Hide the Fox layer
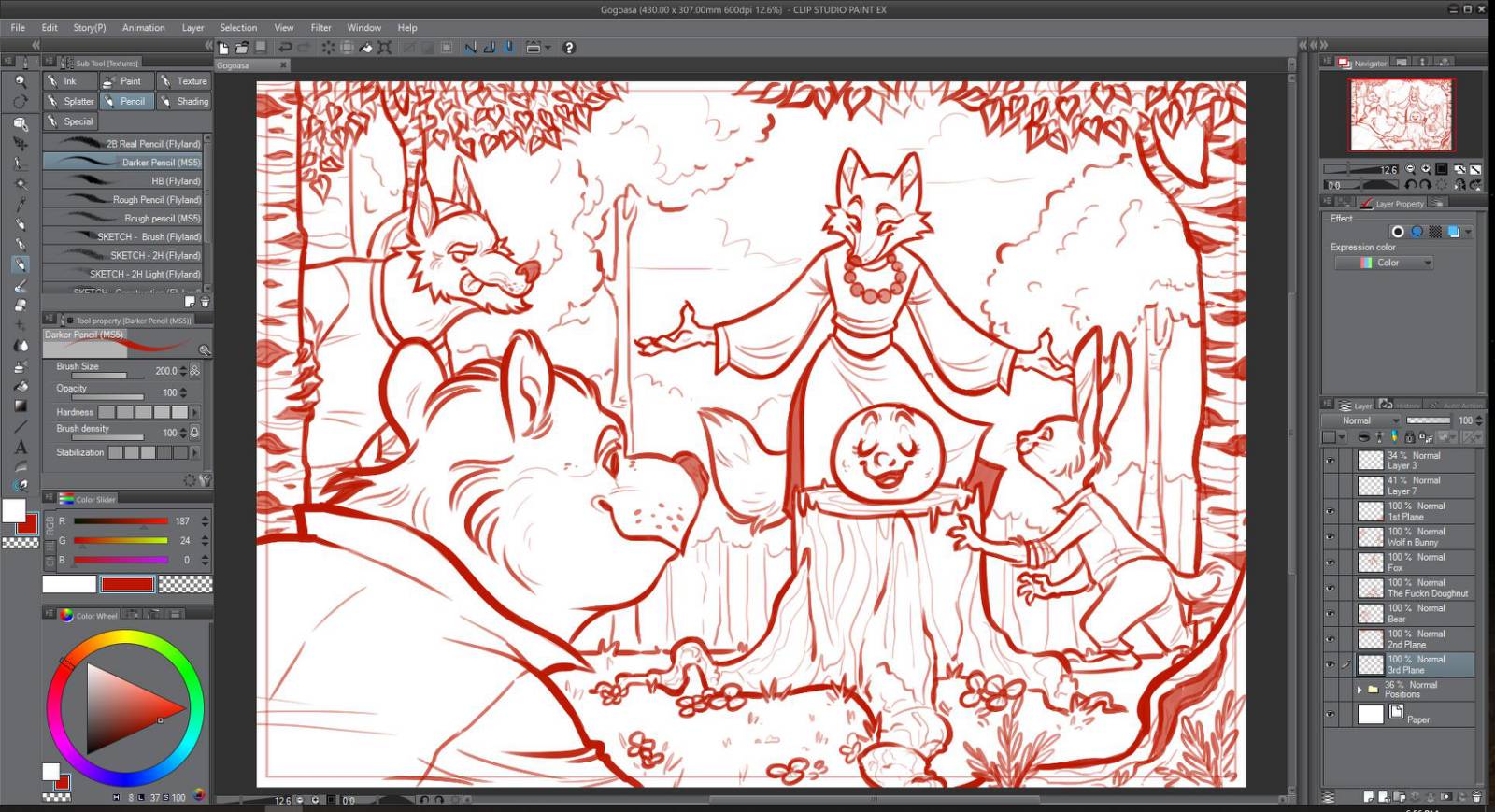The image size is (1495, 812). pyautogui.click(x=1331, y=563)
